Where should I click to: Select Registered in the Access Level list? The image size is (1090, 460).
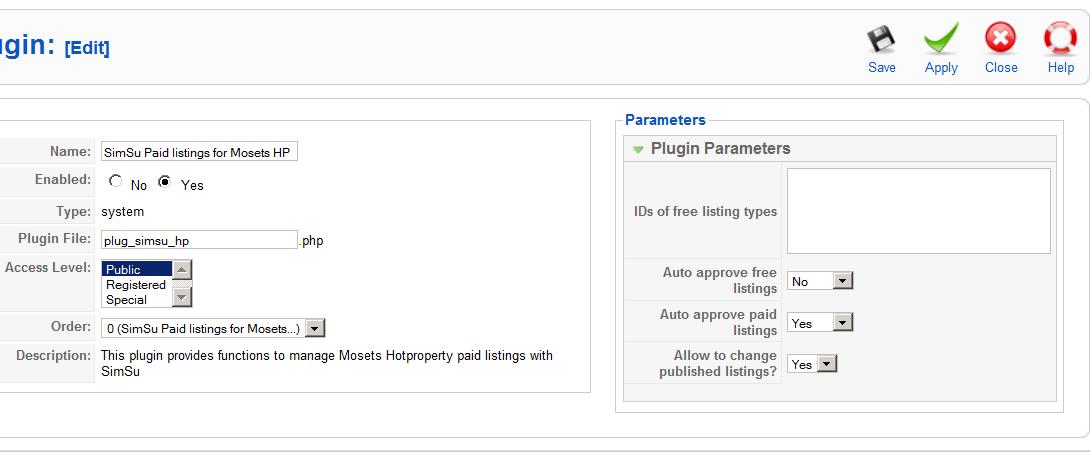[136, 285]
